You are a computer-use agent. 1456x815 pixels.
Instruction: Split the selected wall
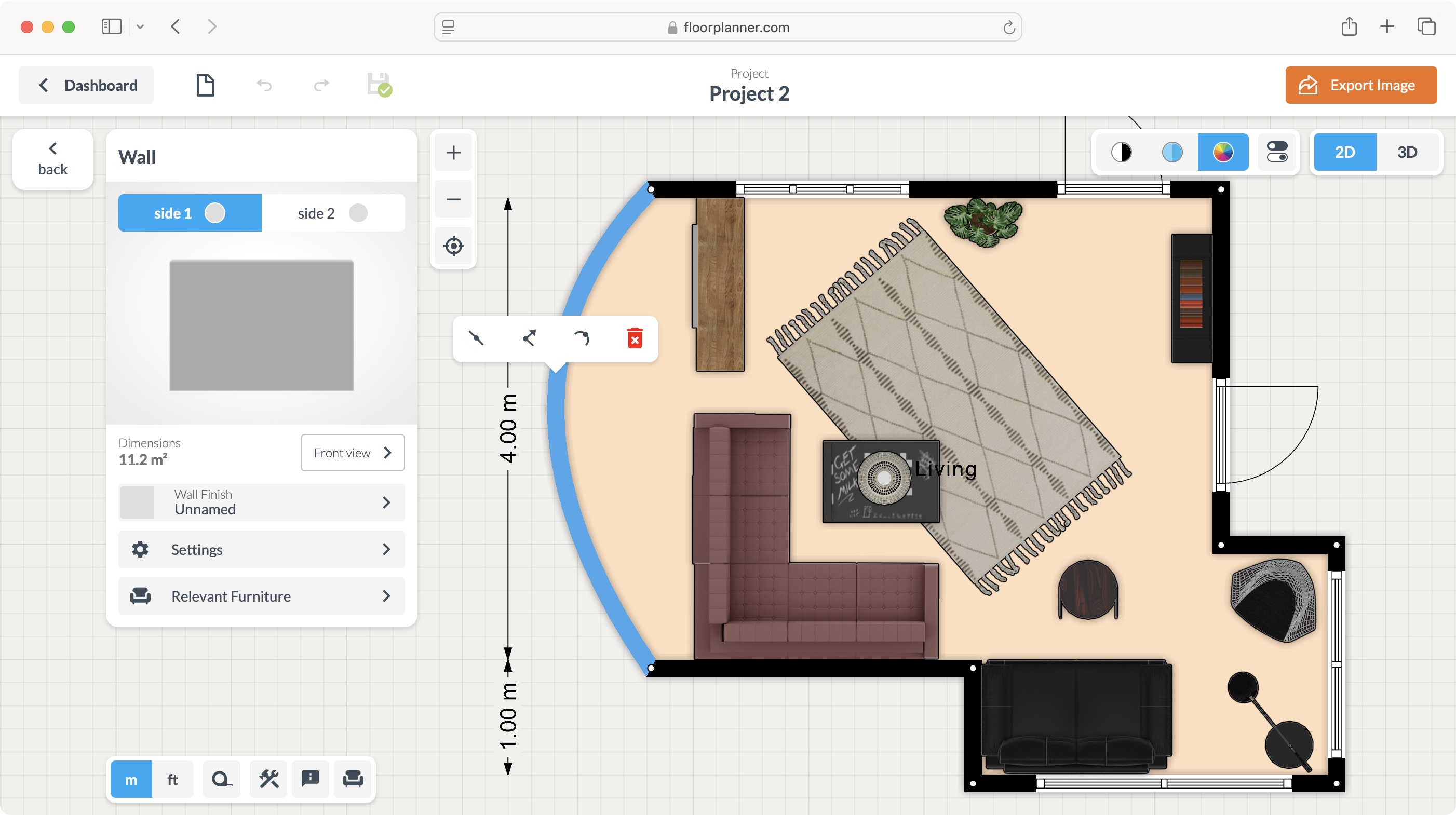tap(529, 338)
